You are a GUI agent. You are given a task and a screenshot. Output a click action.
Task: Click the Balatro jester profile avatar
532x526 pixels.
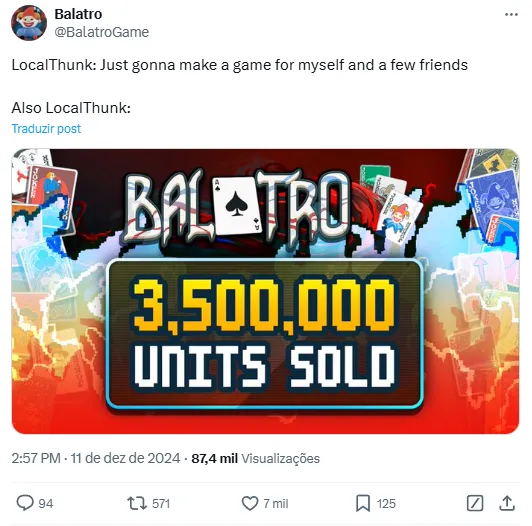[x=29, y=23]
